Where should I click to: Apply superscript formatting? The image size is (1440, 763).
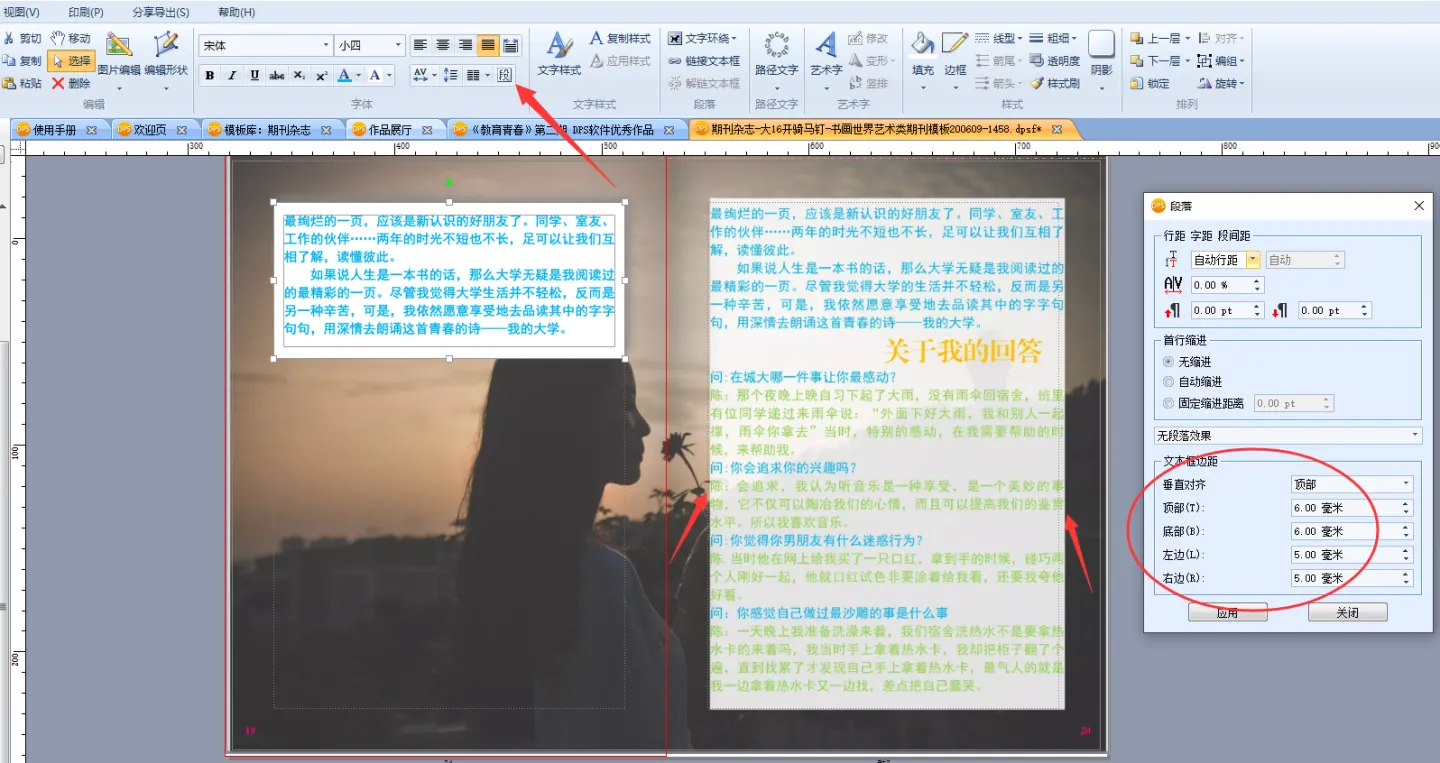click(x=322, y=75)
